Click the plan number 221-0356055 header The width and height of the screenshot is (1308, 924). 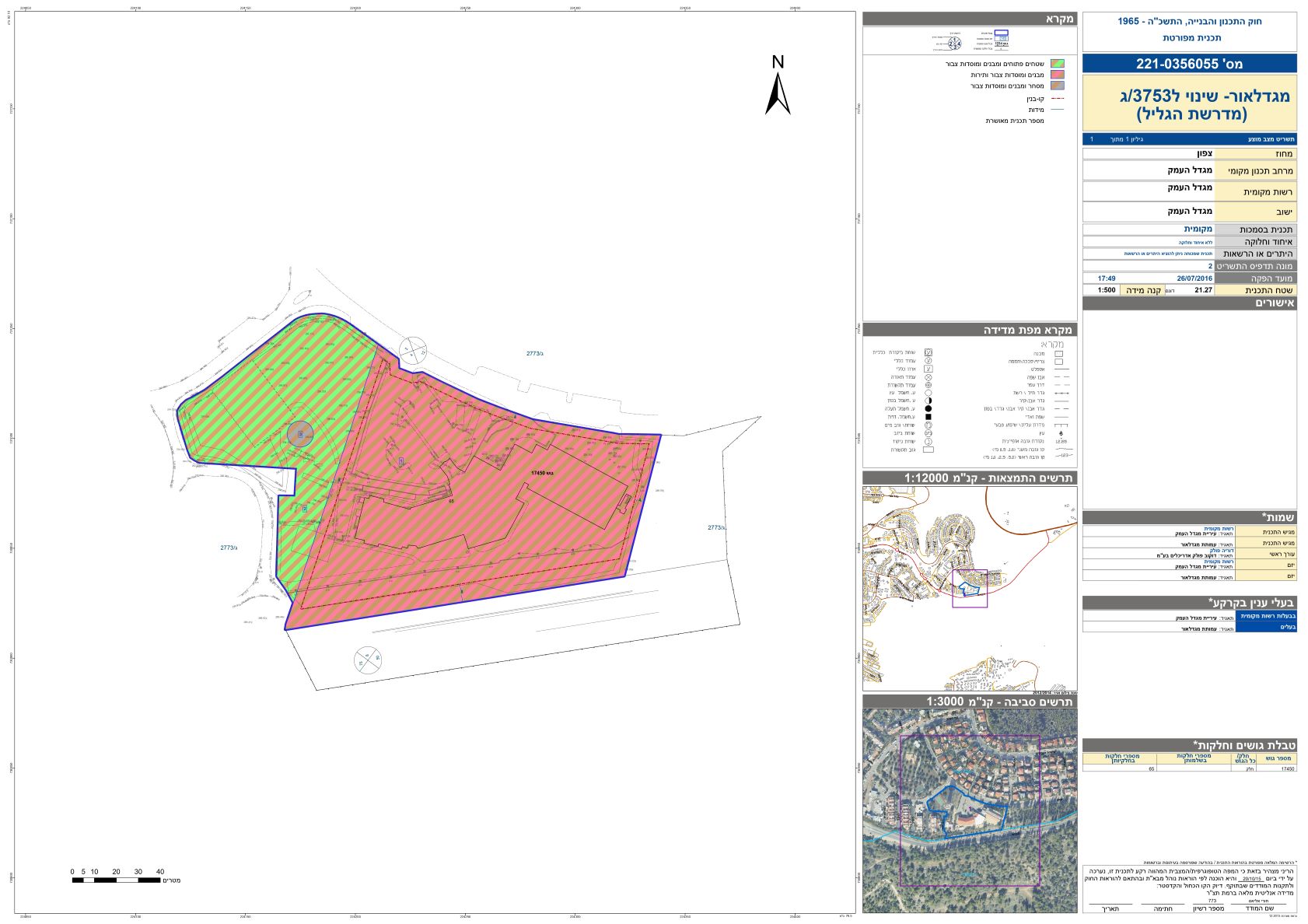1189,64
